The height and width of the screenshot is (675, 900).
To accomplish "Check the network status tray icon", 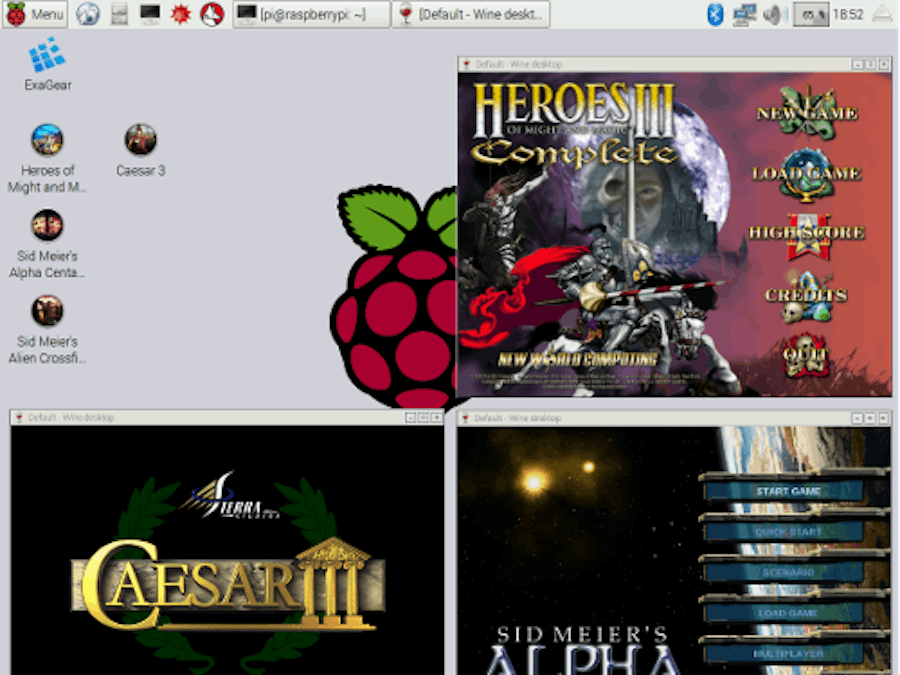I will [745, 12].
